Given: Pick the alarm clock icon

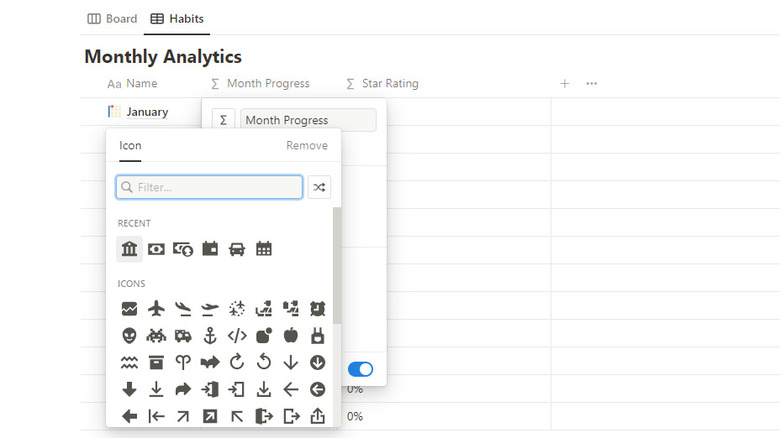Looking at the screenshot, I should click(x=317, y=309).
